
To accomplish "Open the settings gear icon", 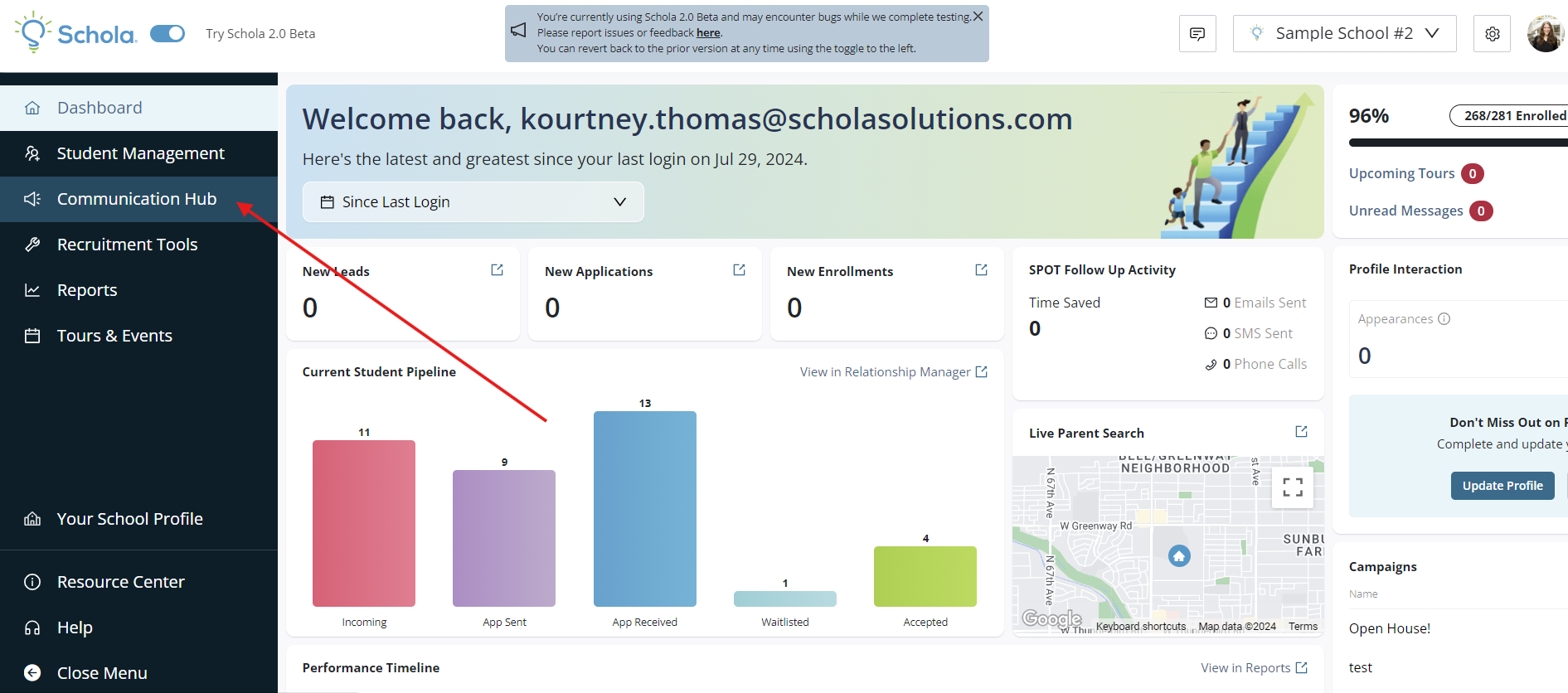I will [x=1493, y=34].
